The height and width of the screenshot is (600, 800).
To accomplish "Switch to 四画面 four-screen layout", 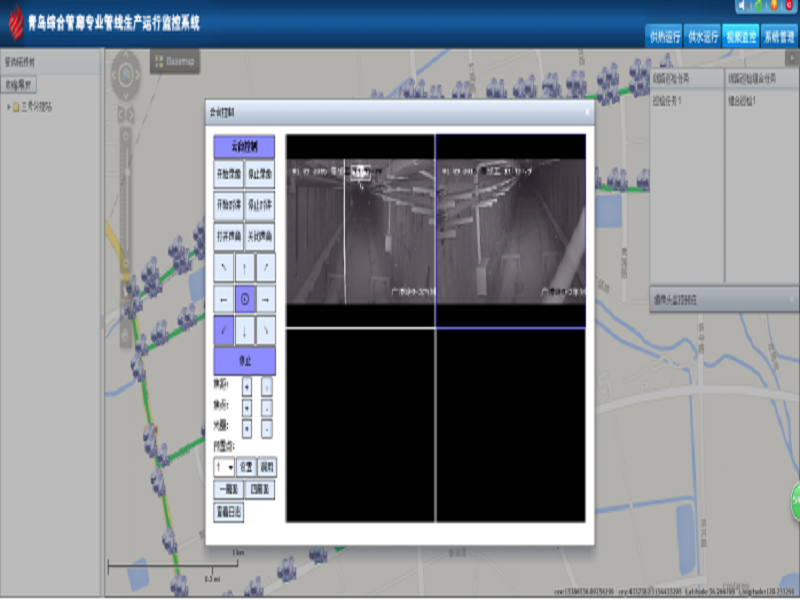I will click(260, 489).
